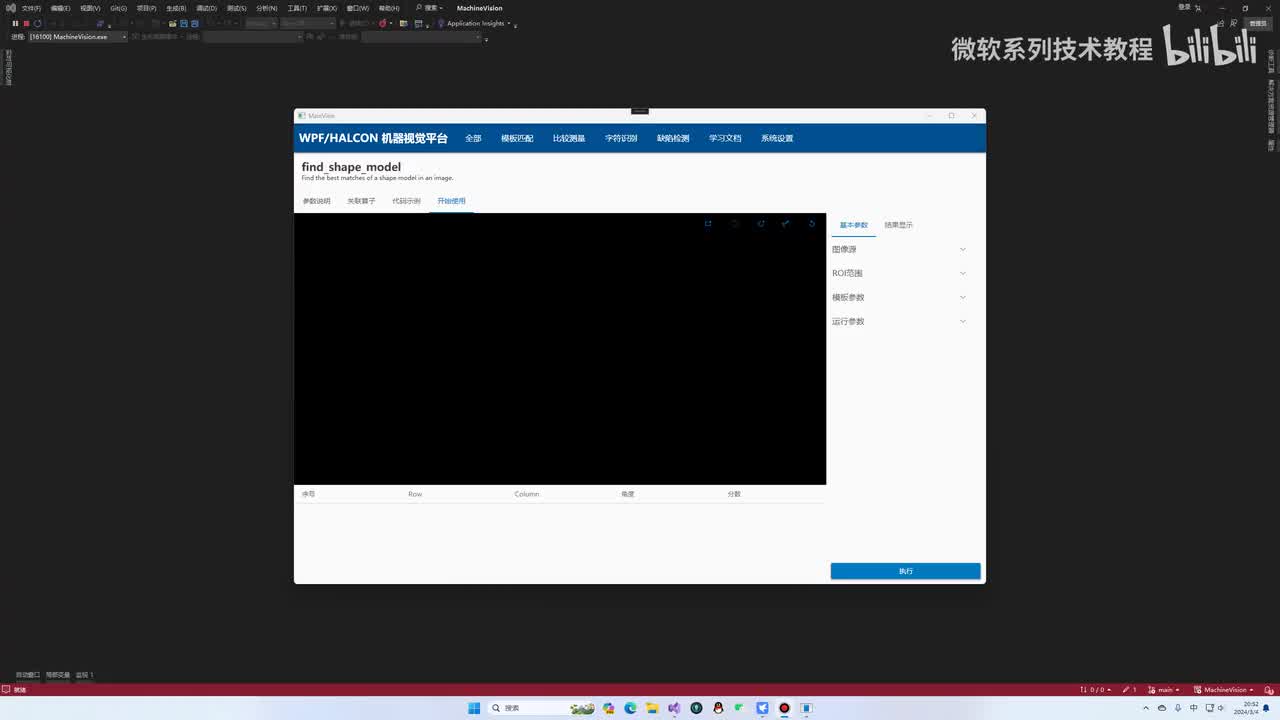Open the 全部 navigation item
This screenshot has height=720, width=1280.
(473, 138)
